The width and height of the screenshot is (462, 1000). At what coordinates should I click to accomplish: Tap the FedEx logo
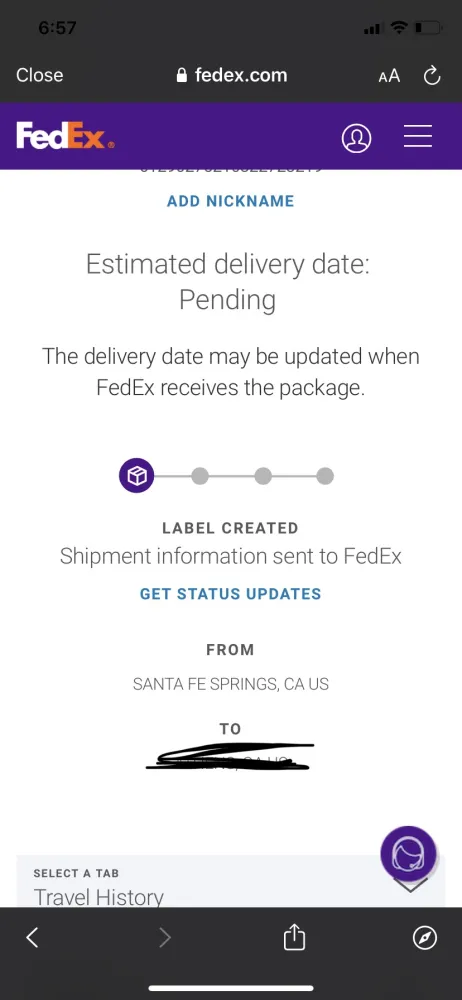click(66, 136)
